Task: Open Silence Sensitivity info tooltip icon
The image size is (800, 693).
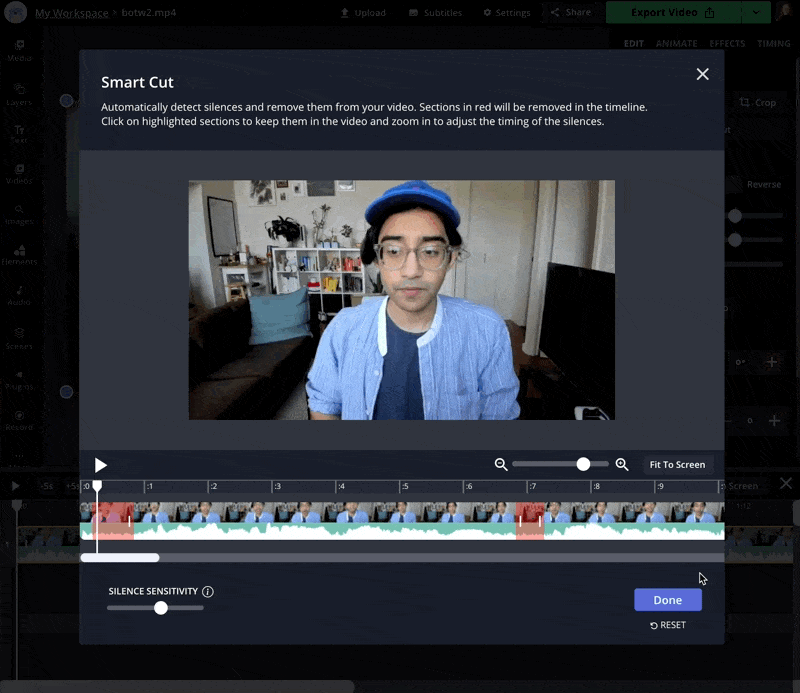Action: (208, 591)
